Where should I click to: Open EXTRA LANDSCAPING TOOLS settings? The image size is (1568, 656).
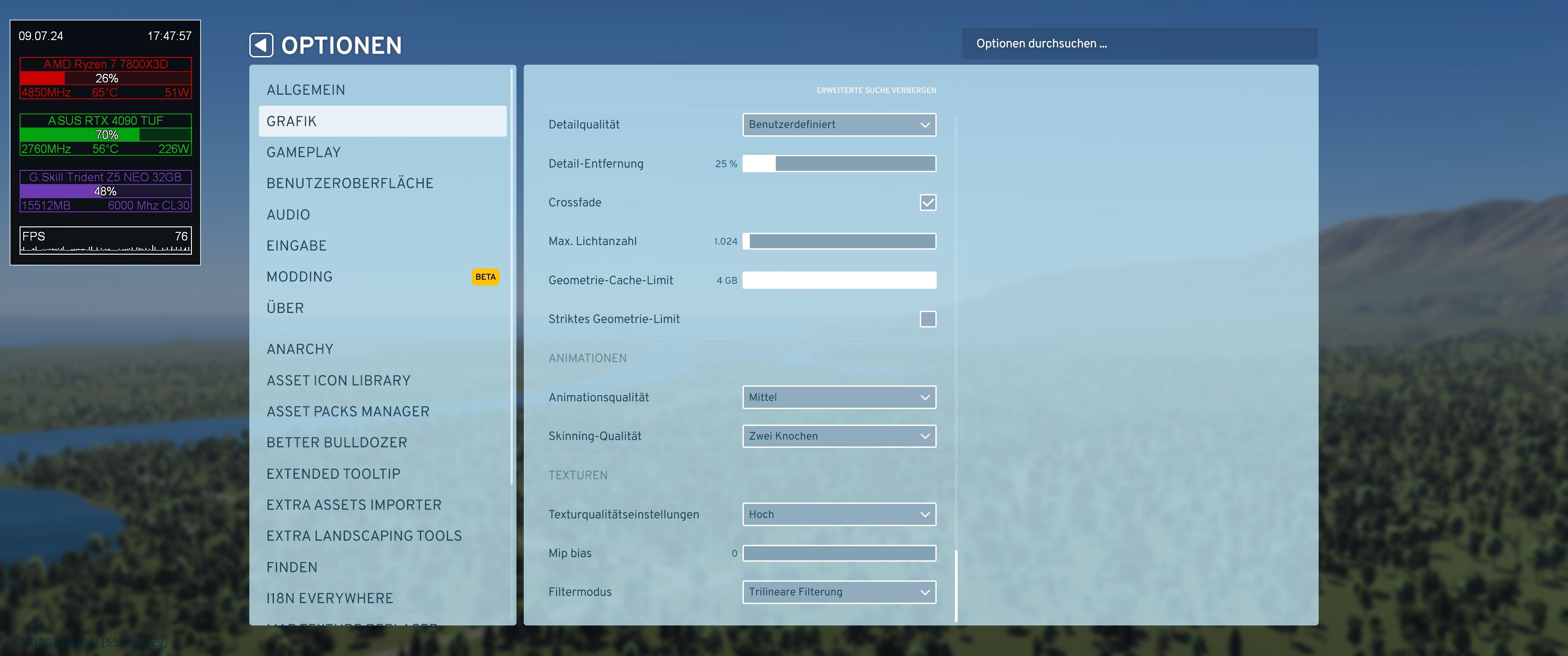pos(363,536)
